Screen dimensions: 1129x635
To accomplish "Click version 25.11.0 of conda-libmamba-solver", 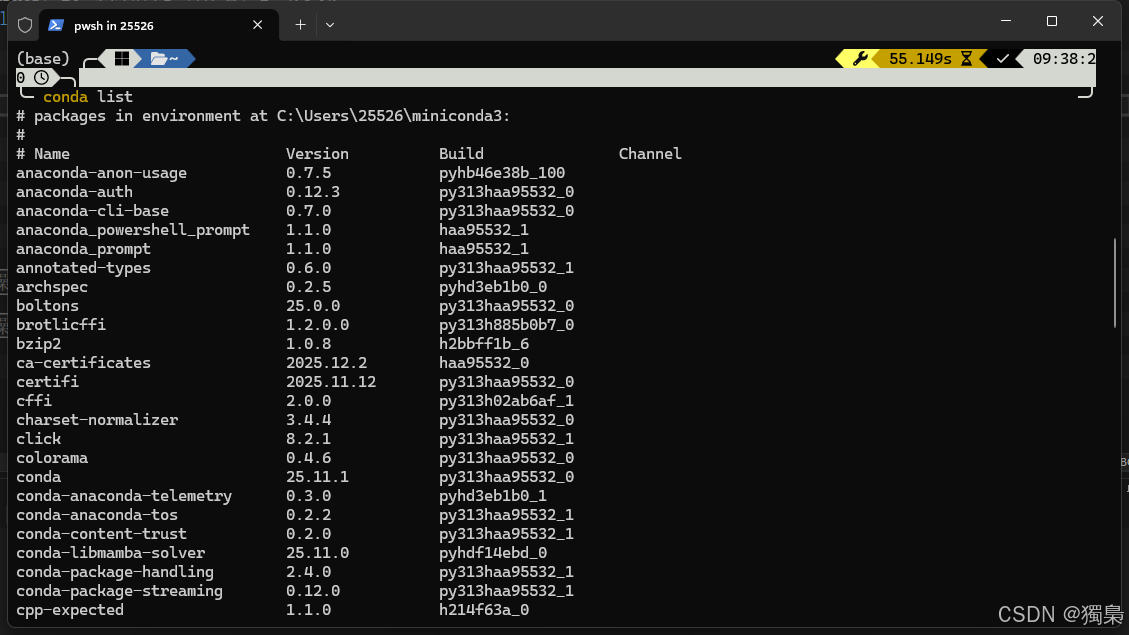I will click(x=318, y=553).
